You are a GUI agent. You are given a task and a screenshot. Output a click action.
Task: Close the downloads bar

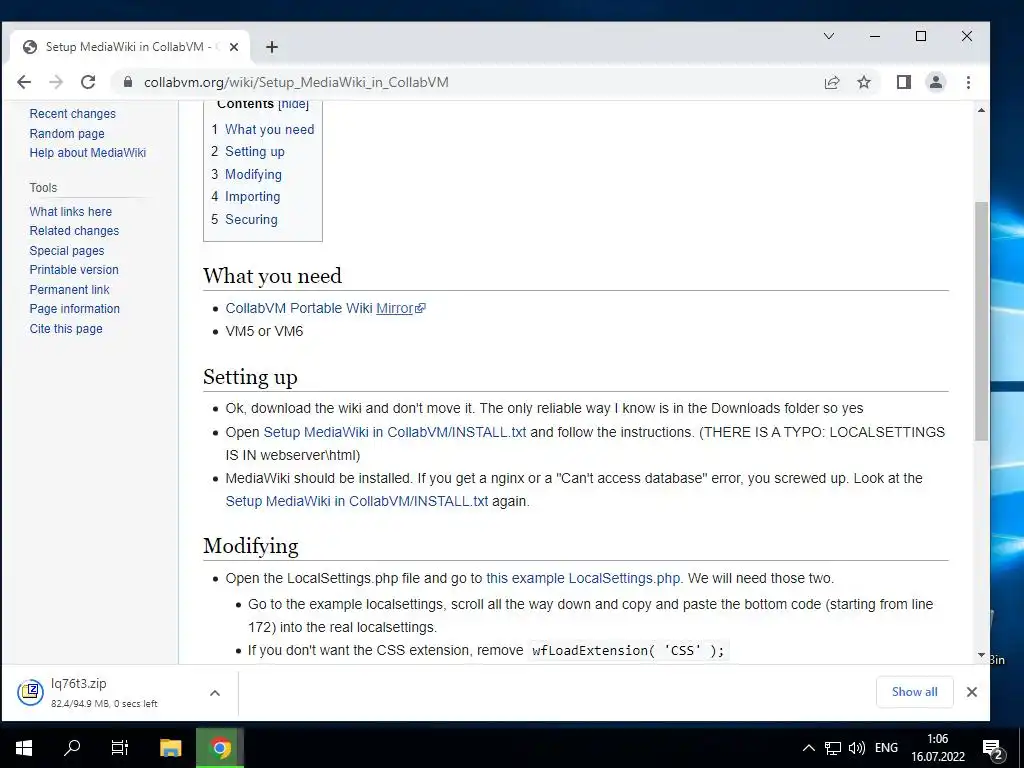point(972,692)
